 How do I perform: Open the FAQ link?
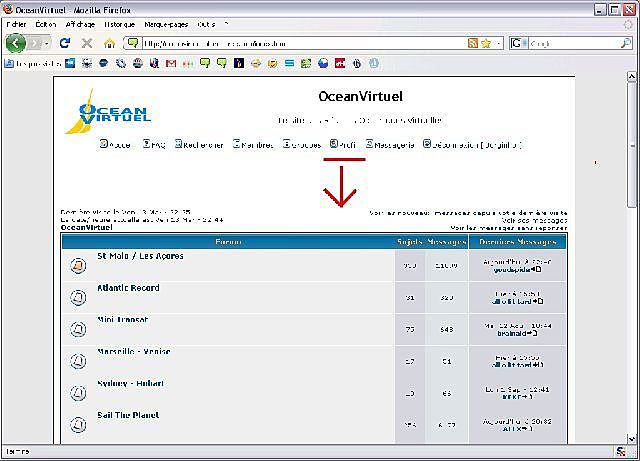pos(154,144)
